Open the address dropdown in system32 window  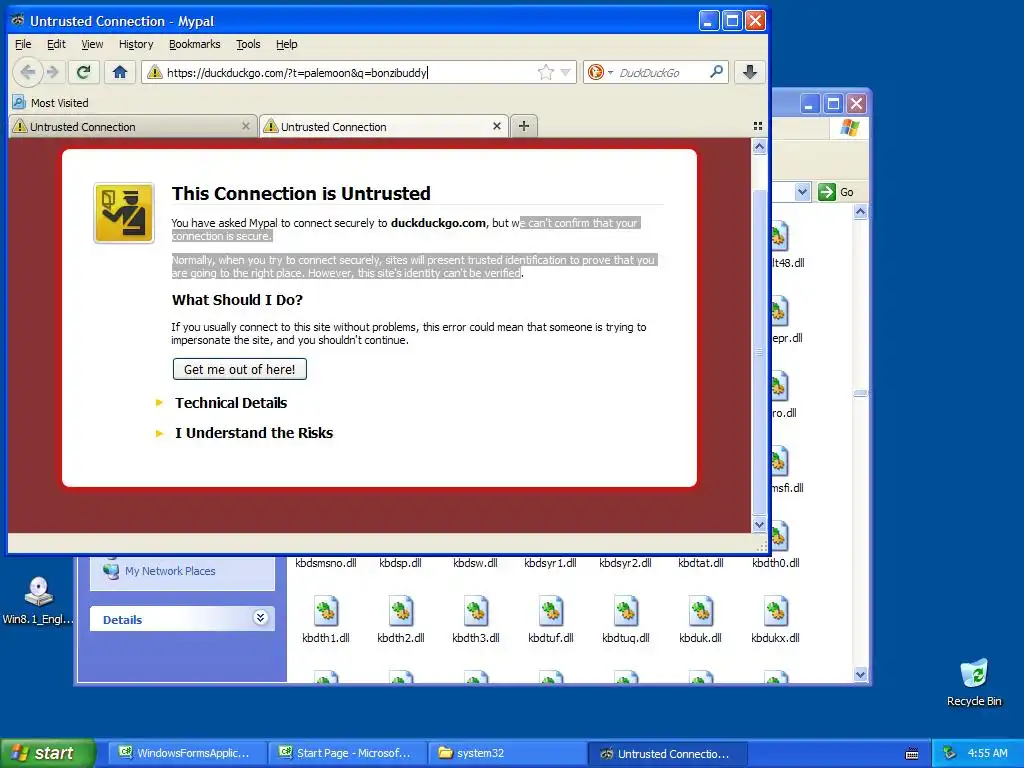point(803,192)
